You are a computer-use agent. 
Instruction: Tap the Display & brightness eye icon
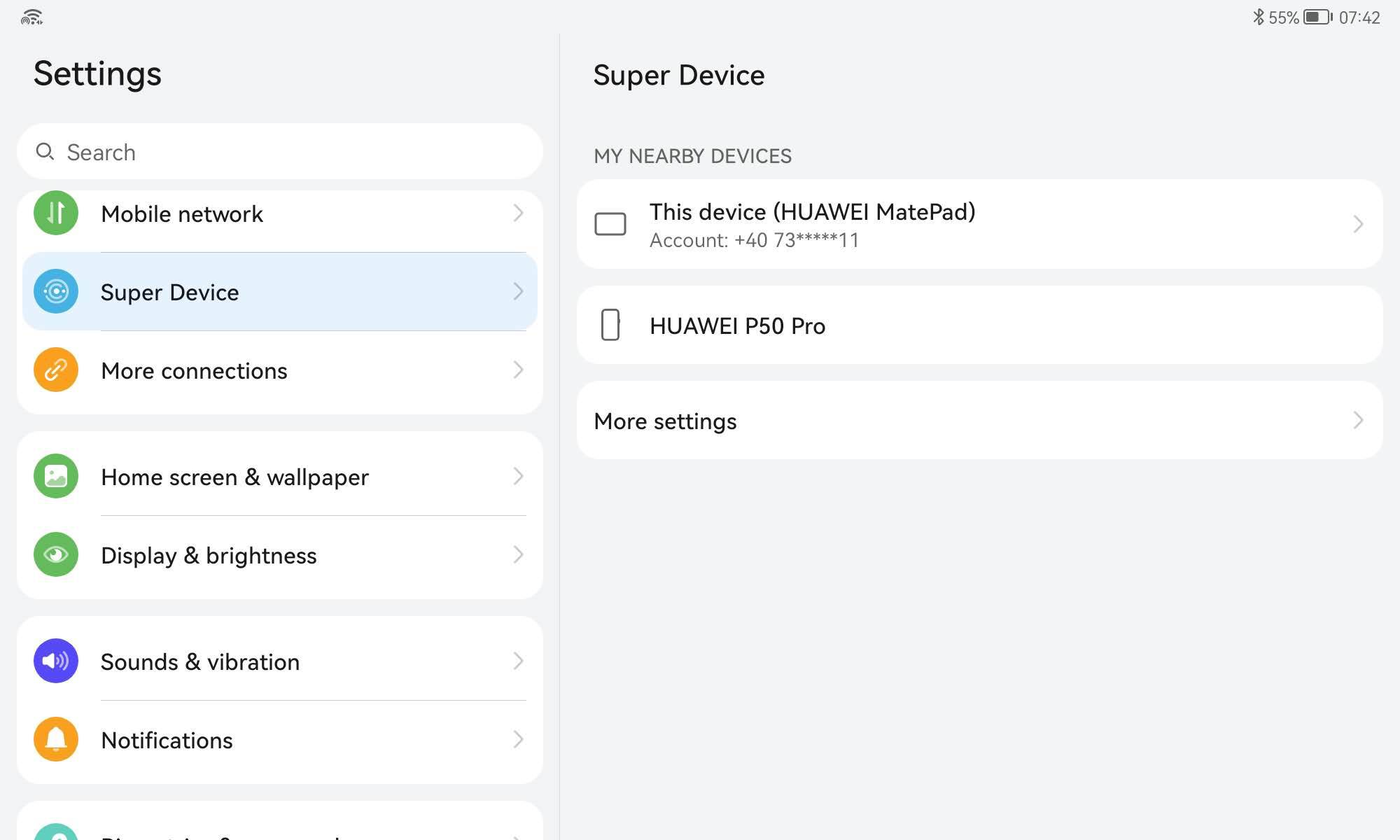click(56, 554)
